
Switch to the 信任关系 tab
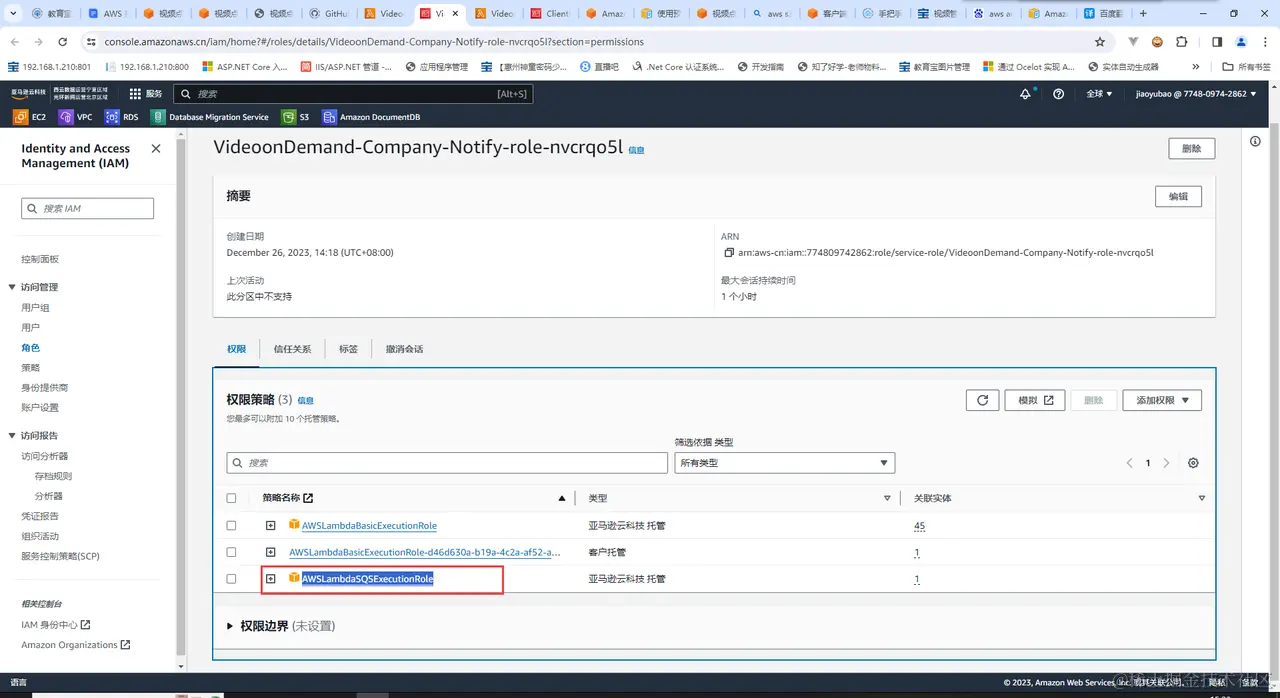coord(292,349)
